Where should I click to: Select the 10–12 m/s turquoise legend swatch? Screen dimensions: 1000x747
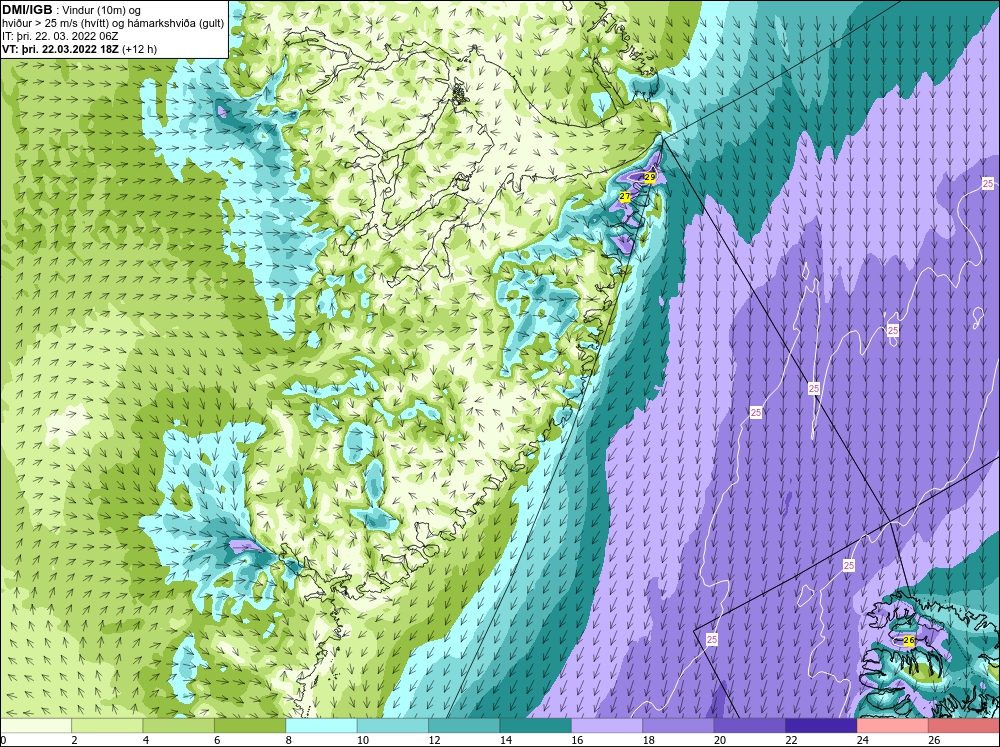[x=393, y=725]
